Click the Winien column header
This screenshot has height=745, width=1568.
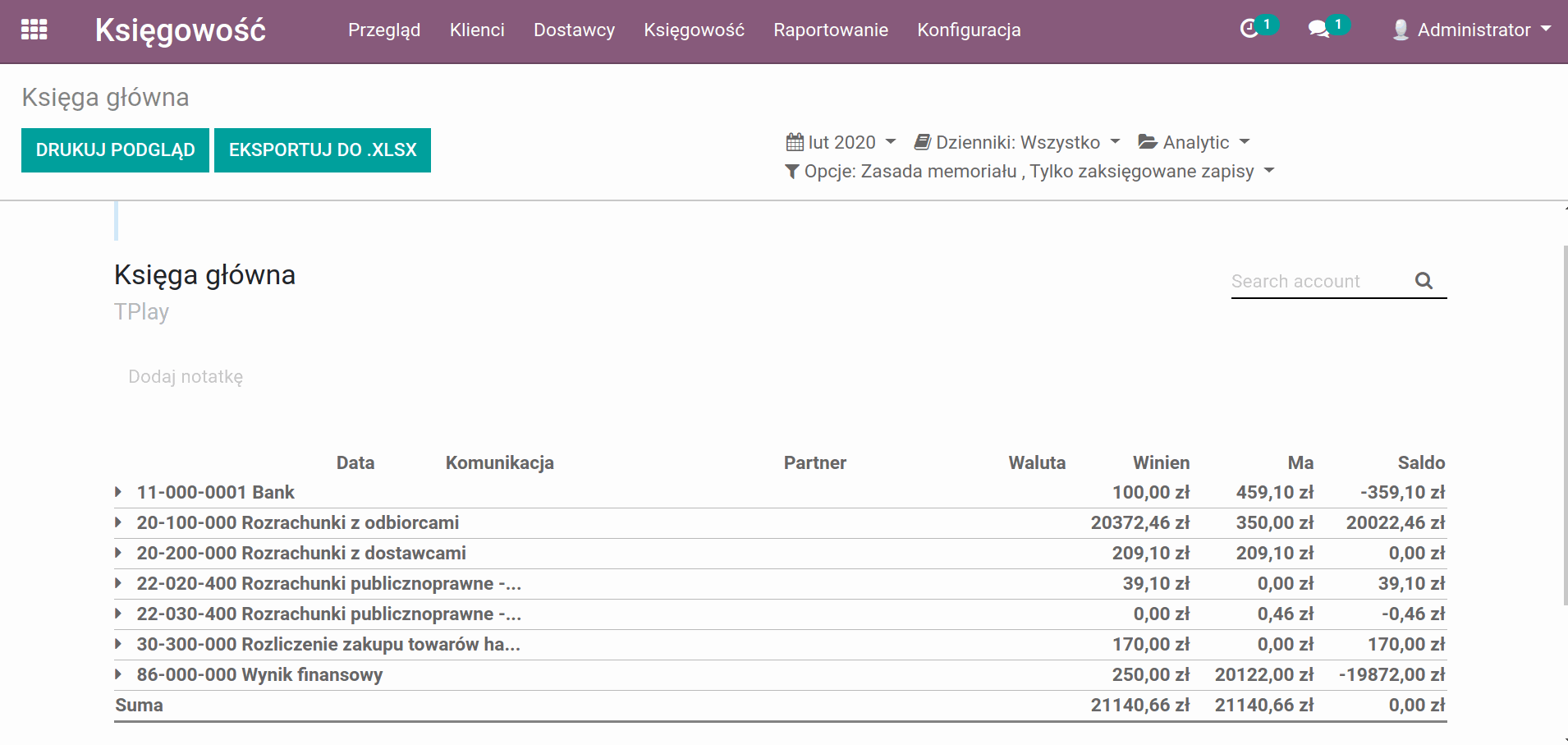[x=1162, y=462]
